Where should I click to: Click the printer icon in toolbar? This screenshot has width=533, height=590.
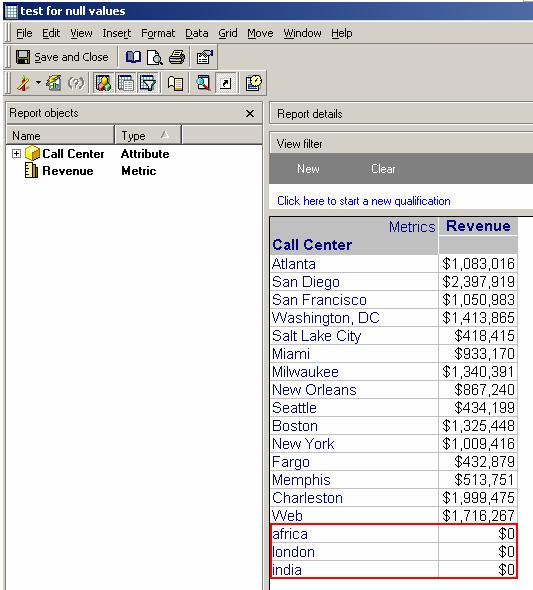[177, 57]
